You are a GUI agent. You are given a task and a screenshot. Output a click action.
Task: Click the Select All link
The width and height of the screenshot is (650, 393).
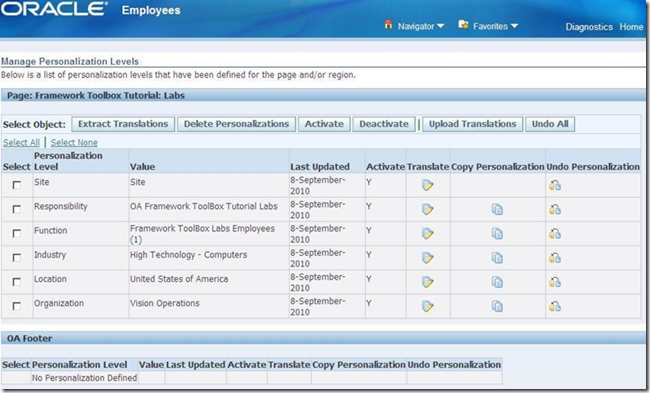point(21,143)
